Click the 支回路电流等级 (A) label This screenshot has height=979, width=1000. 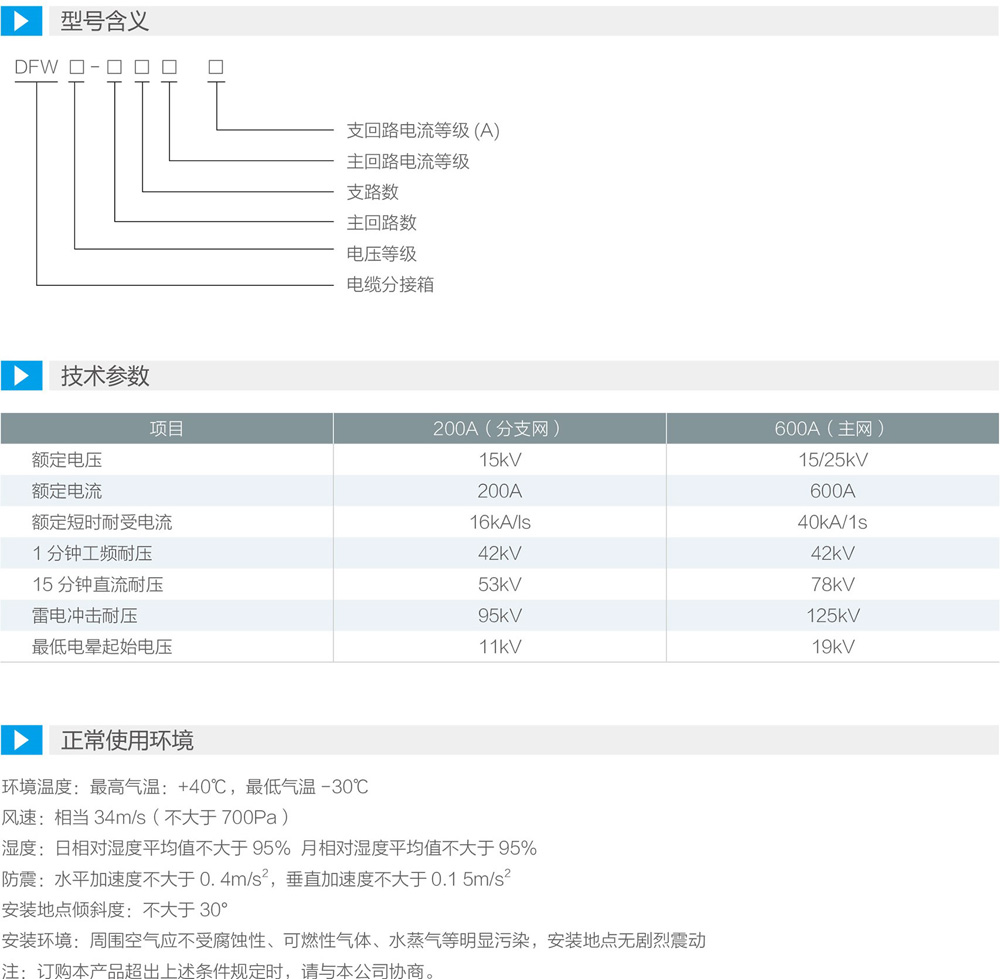point(423,130)
